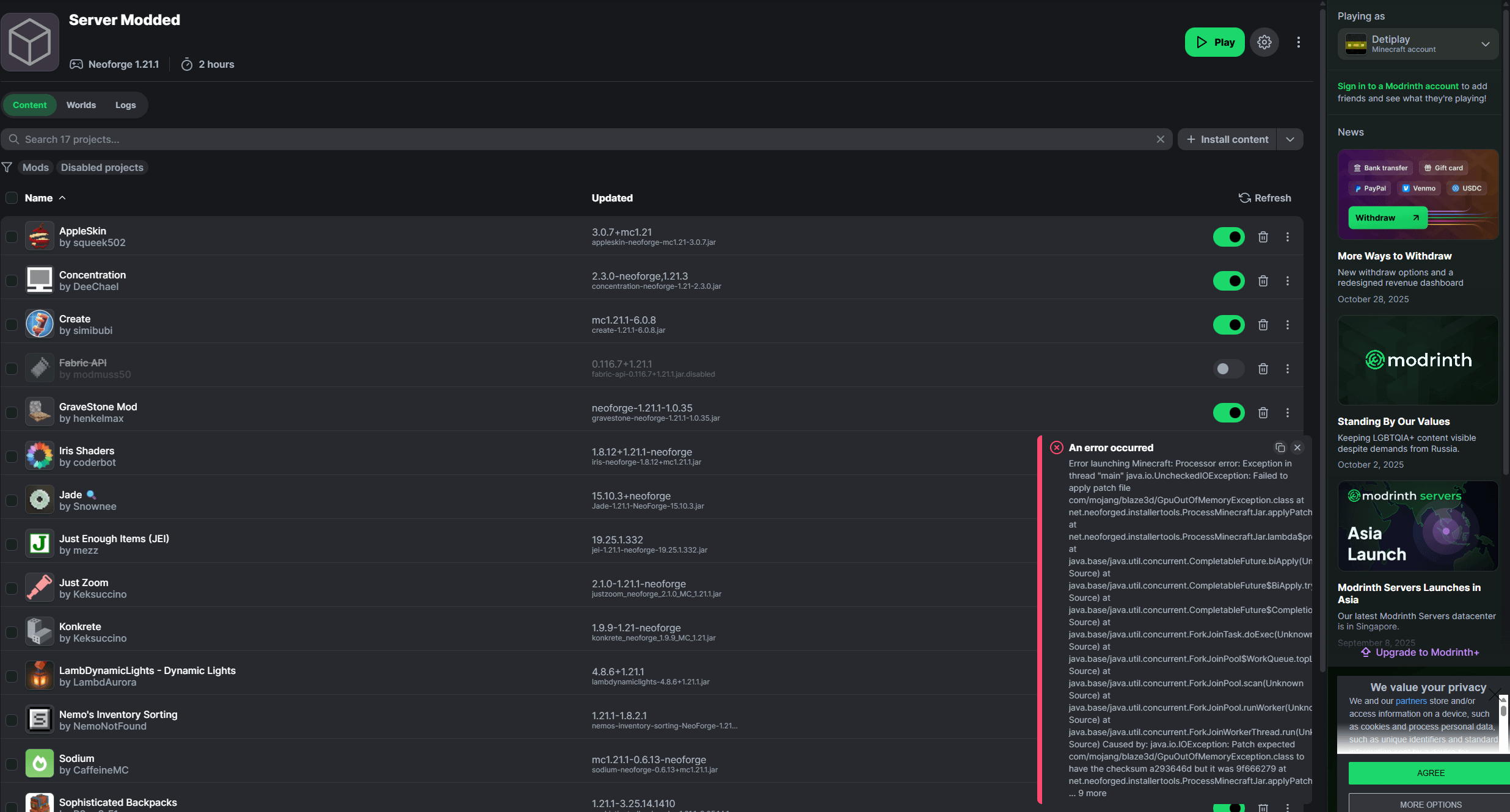Delete the GraveStone Mod via trash icon
Screen dimensions: 1510x812
(1263, 413)
